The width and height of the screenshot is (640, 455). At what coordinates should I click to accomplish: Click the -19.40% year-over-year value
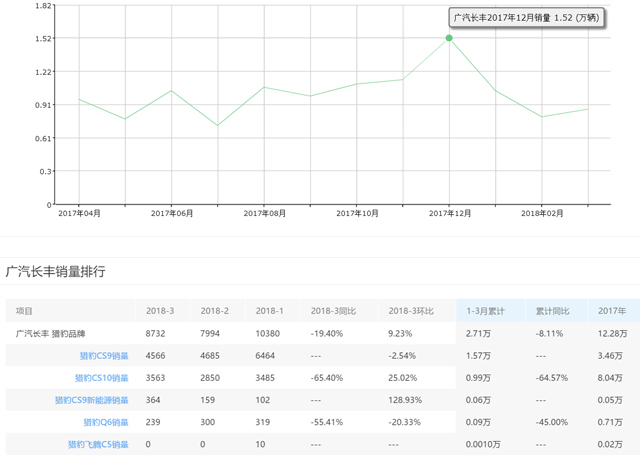coord(327,334)
